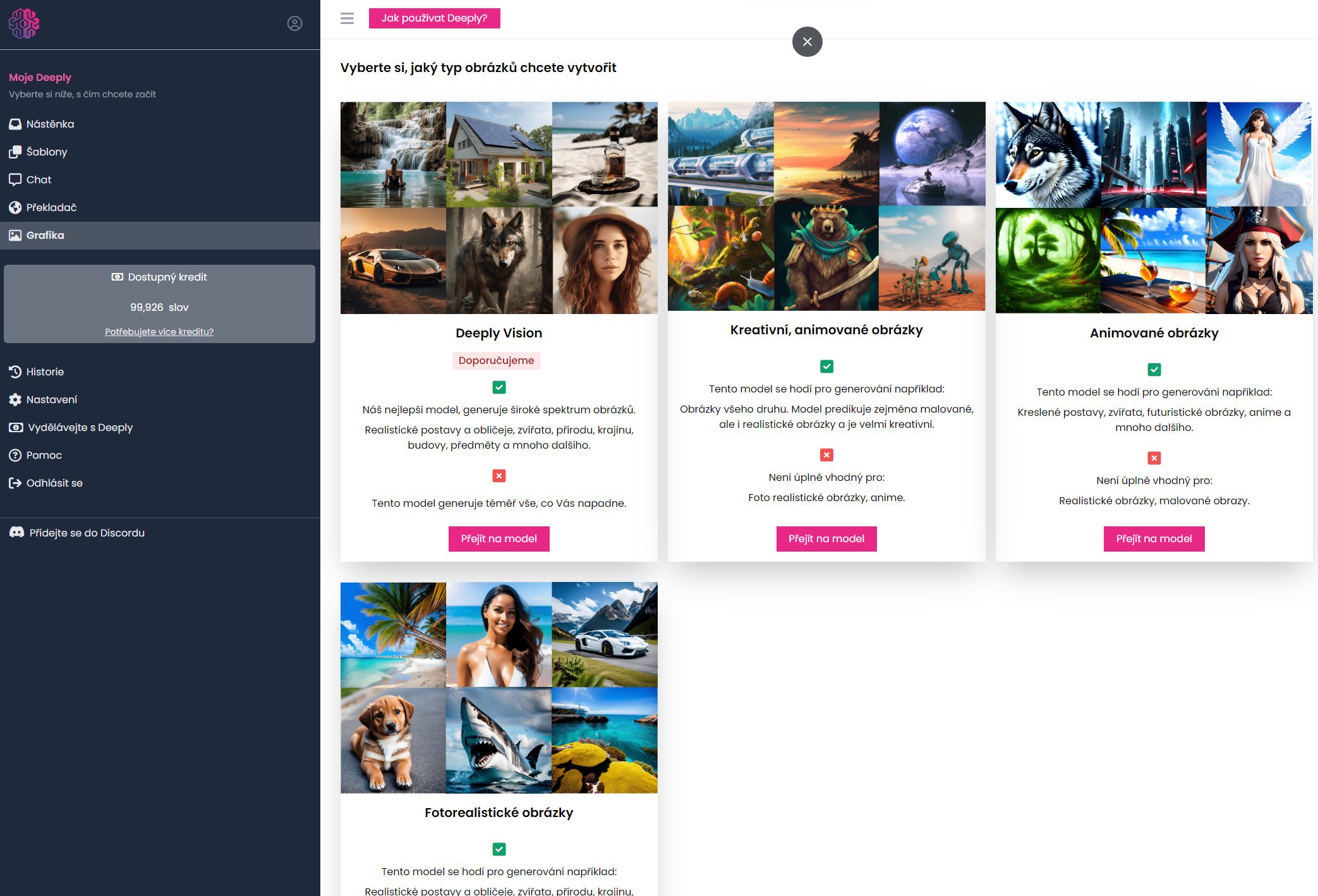Click the Vydělávejte s Deeply money icon
Viewport: 1318px width, 896px height.
16,427
